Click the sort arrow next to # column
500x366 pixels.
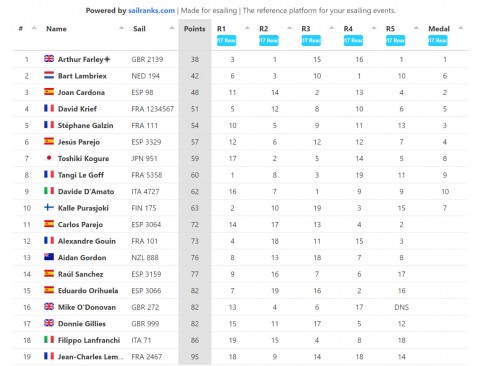point(34,28)
